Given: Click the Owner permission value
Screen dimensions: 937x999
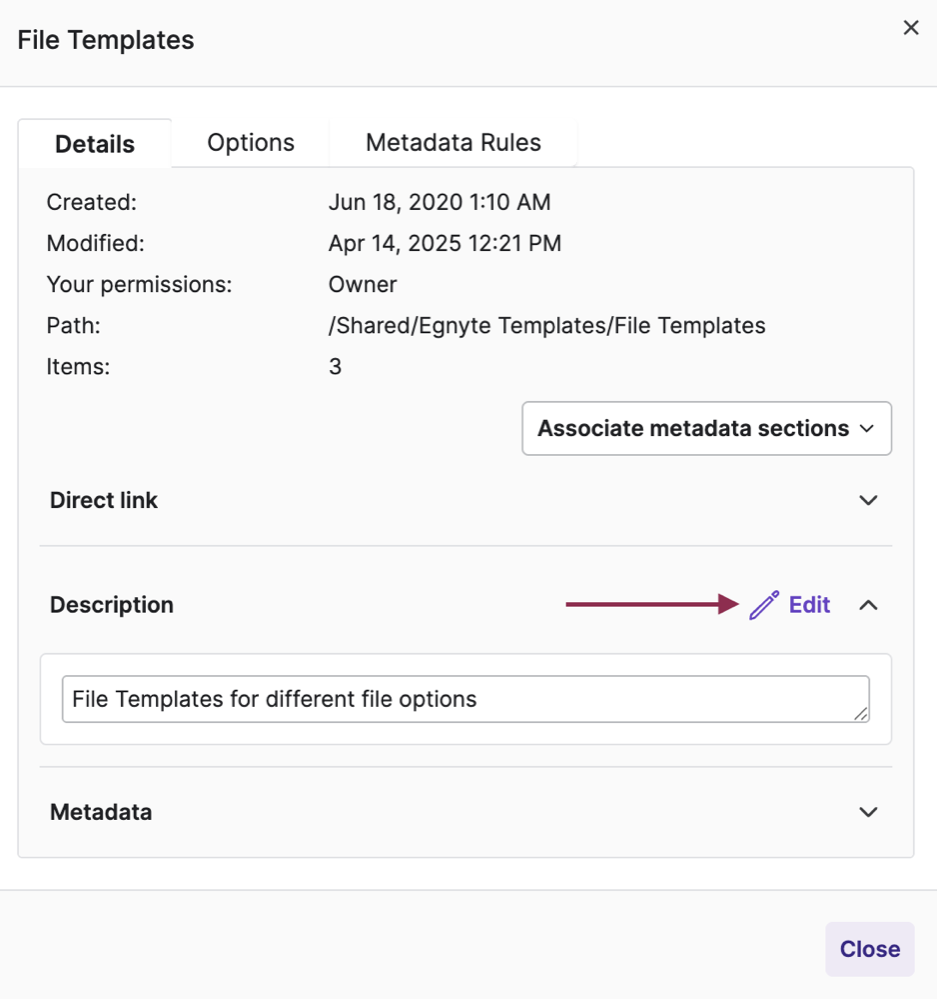Looking at the screenshot, I should 362,284.
